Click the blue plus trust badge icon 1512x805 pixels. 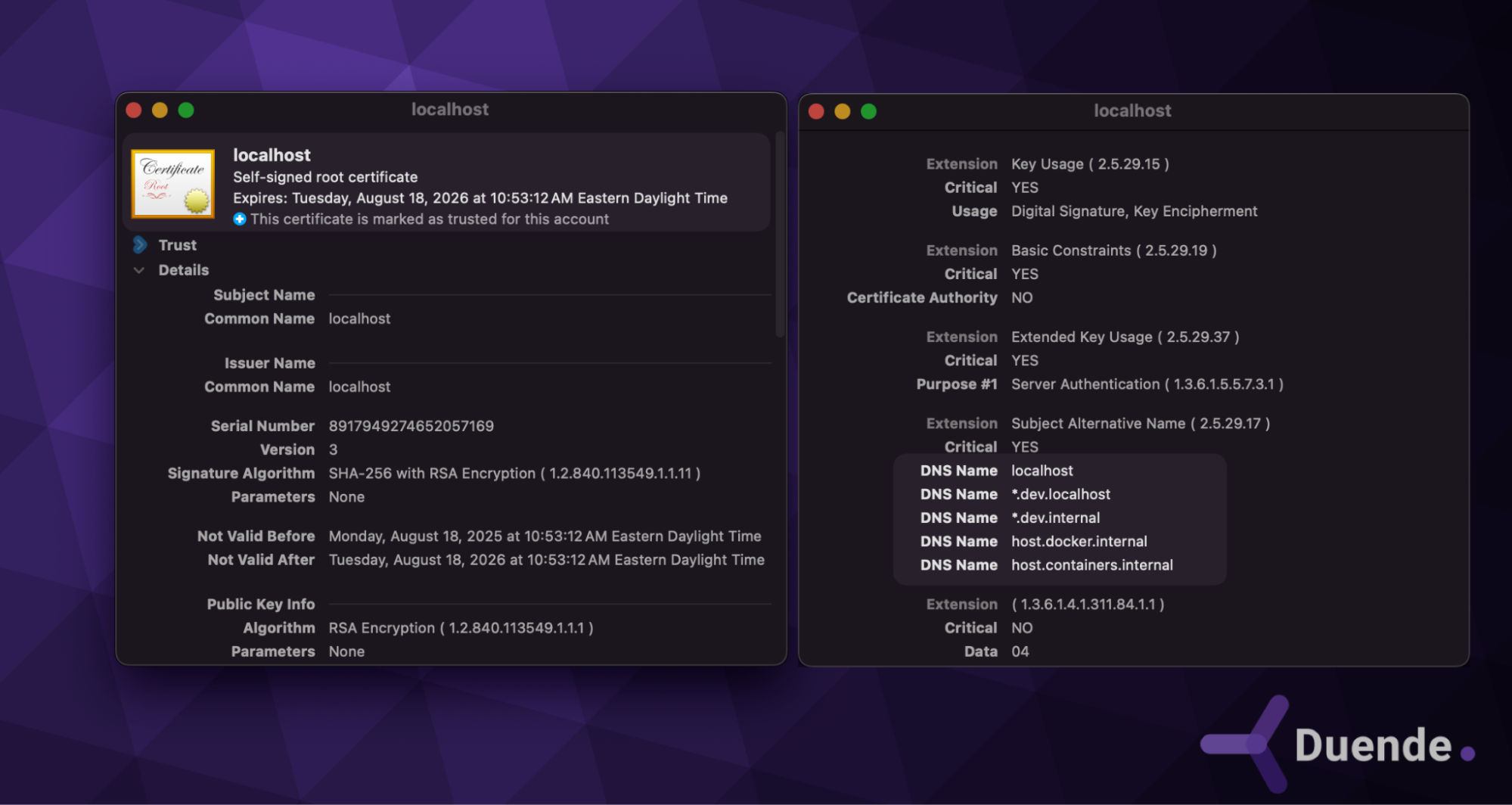point(239,219)
